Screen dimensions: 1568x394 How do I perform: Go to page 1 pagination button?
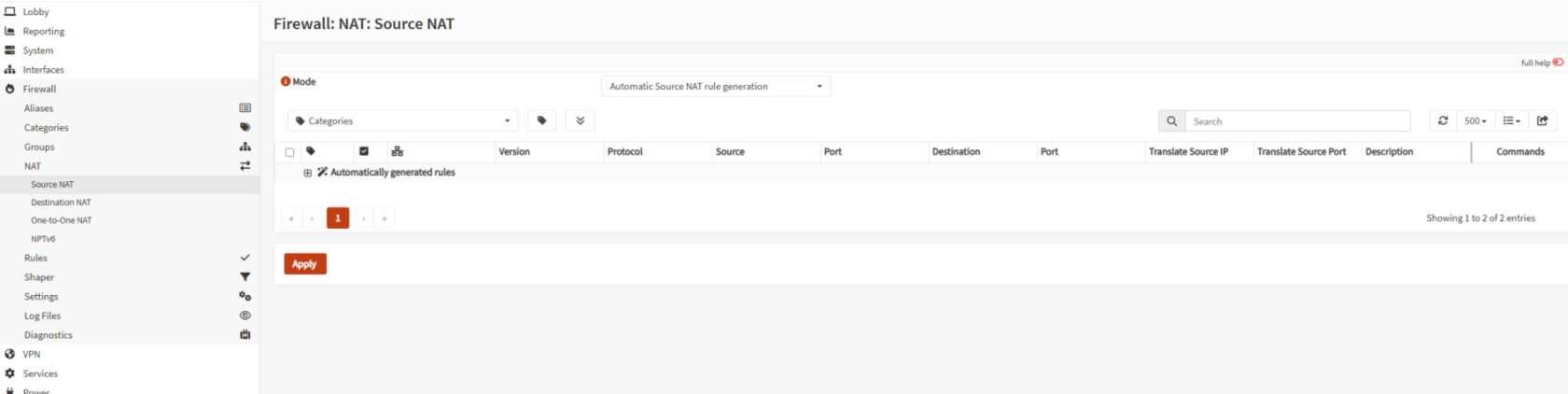tap(338, 218)
